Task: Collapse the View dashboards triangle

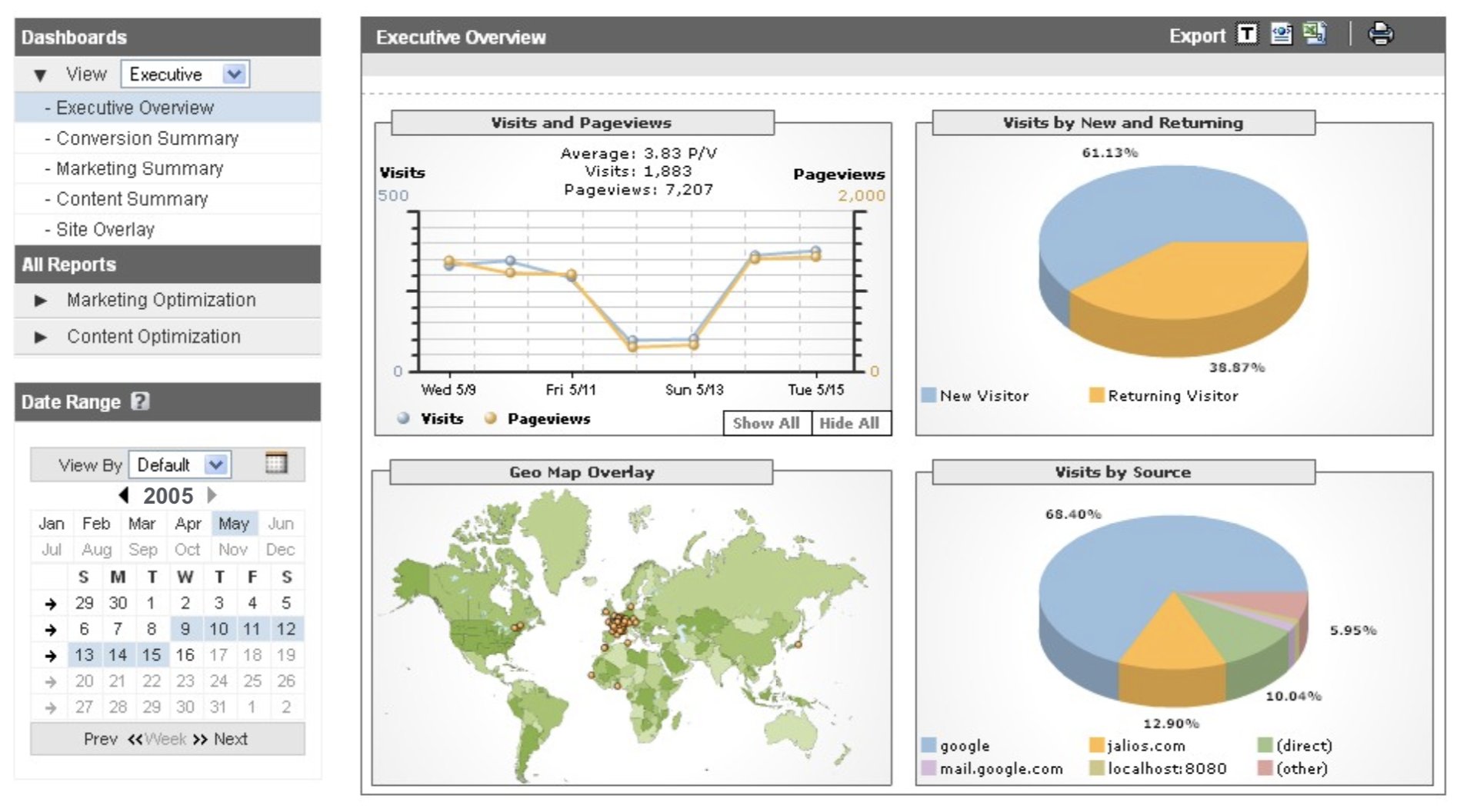Action: pos(41,75)
